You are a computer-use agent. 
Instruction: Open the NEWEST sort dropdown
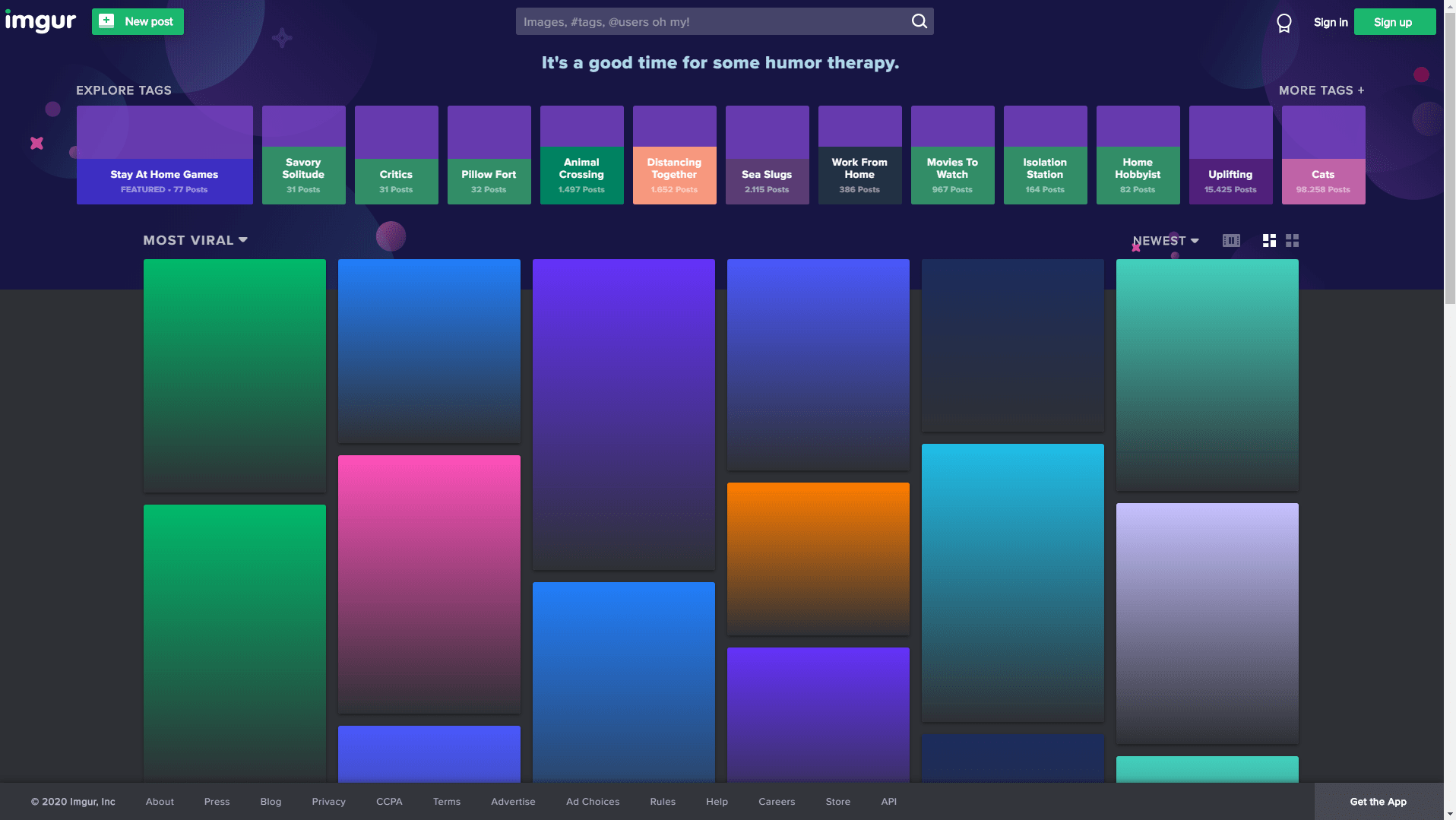click(1166, 241)
